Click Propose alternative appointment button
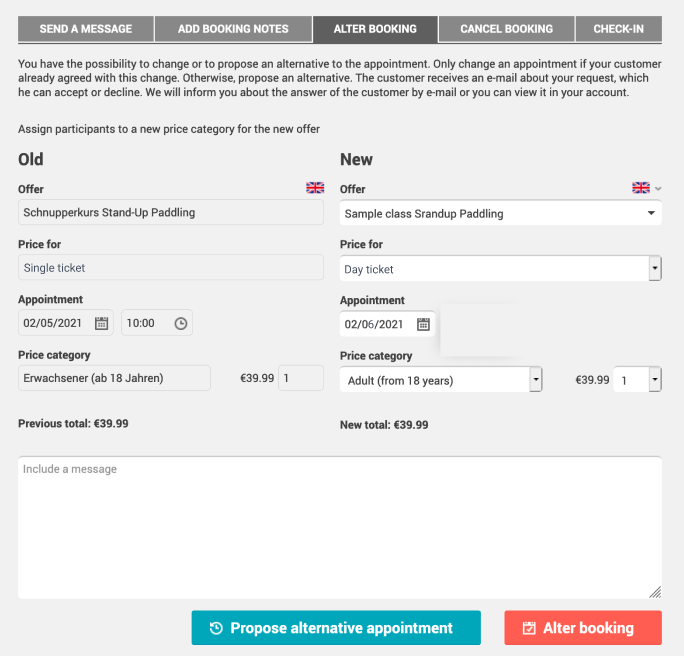 pyautogui.click(x=336, y=628)
